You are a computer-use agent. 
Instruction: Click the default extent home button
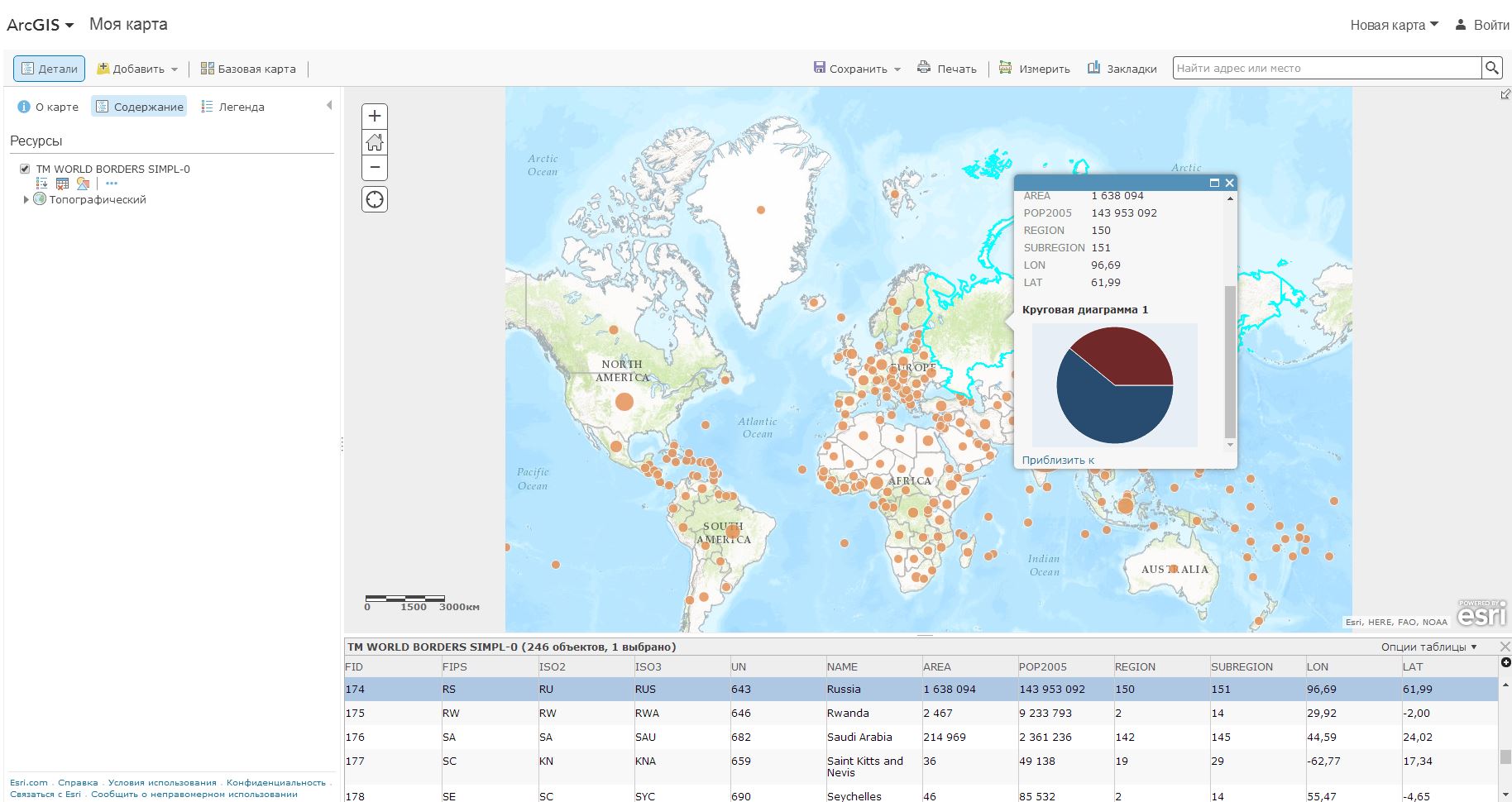[x=375, y=142]
